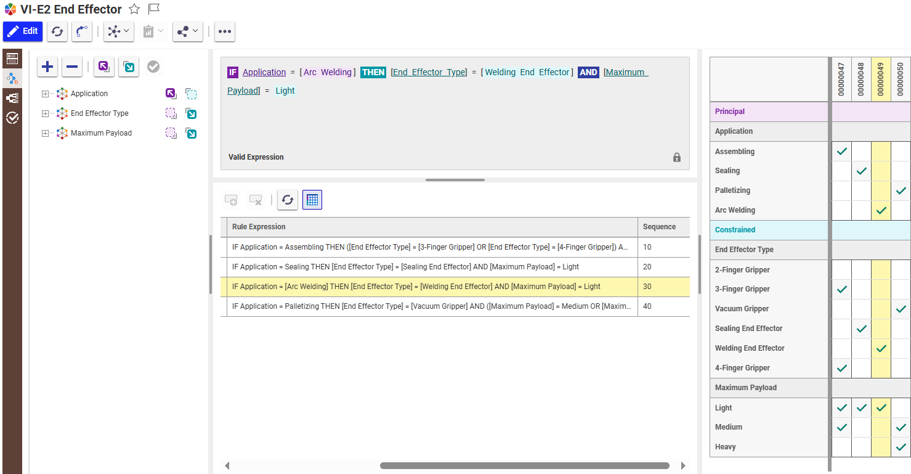Click the Principal section header in matrix
This screenshot has height=474, width=911.
[769, 112]
